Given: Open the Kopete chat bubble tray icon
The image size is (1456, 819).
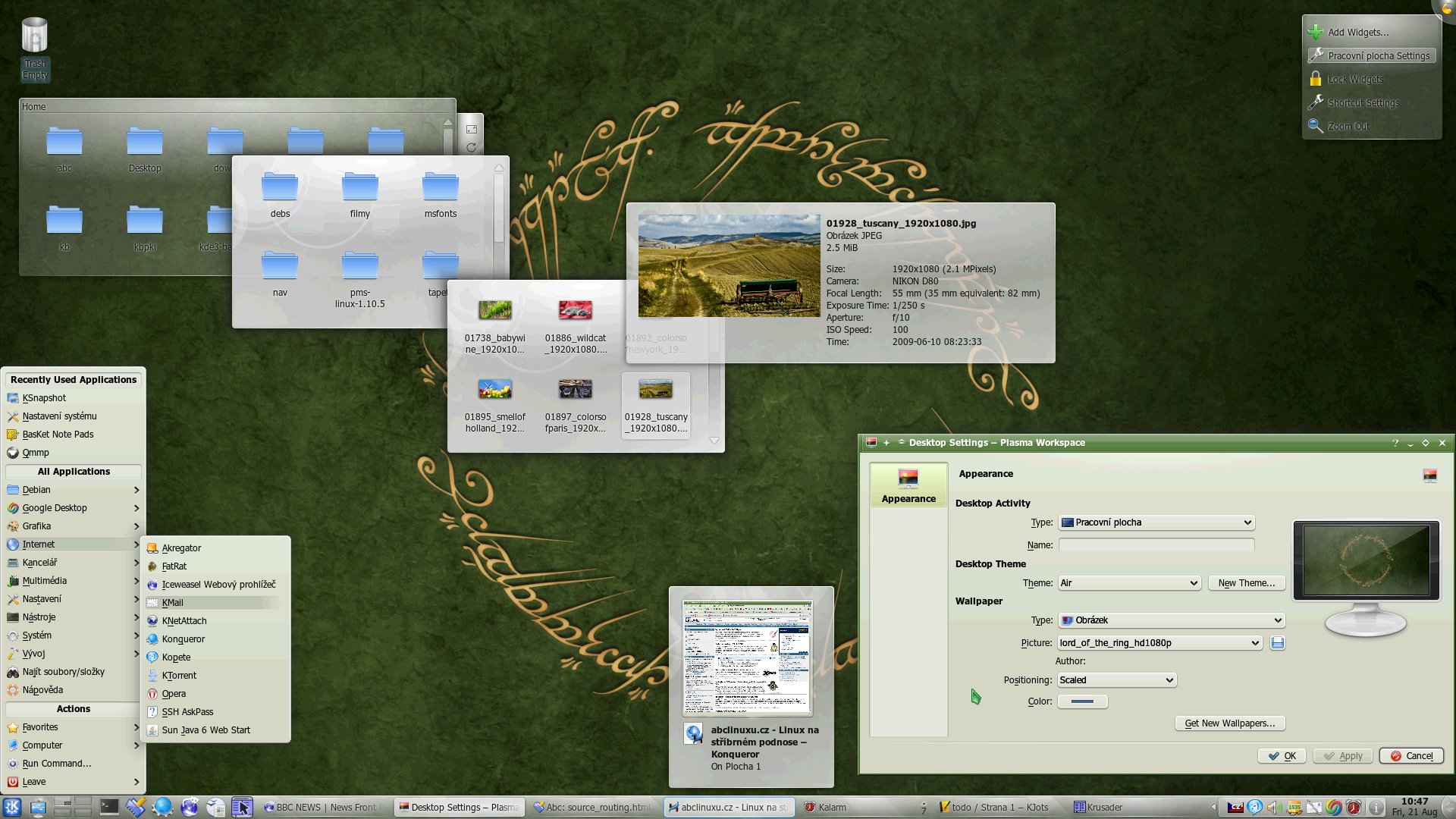Looking at the screenshot, I should coord(1255,807).
